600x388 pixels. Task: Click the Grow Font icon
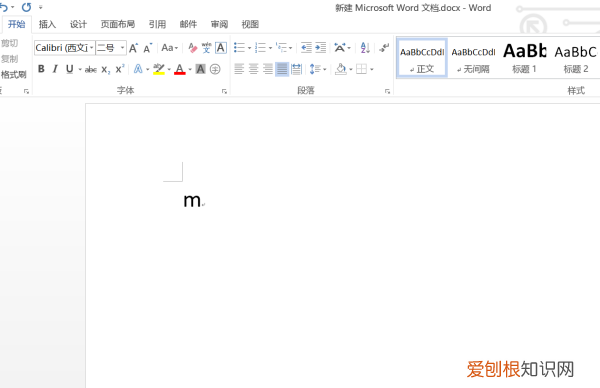(x=134, y=48)
